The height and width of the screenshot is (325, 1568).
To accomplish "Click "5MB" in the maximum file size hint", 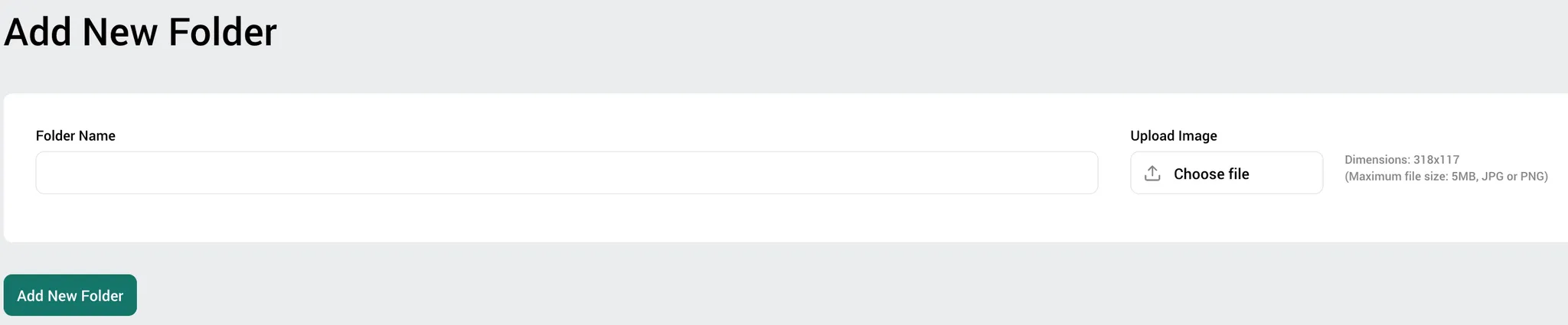I will [1464, 177].
